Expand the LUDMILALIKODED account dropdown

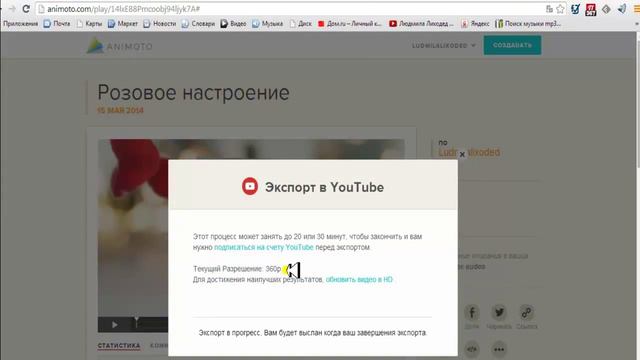[x=444, y=45]
